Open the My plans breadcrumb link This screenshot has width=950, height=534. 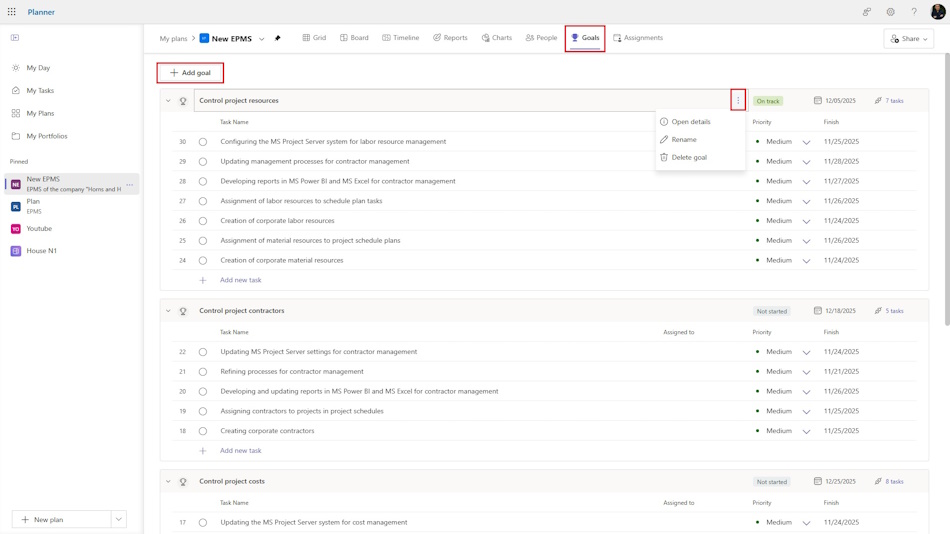tap(173, 39)
